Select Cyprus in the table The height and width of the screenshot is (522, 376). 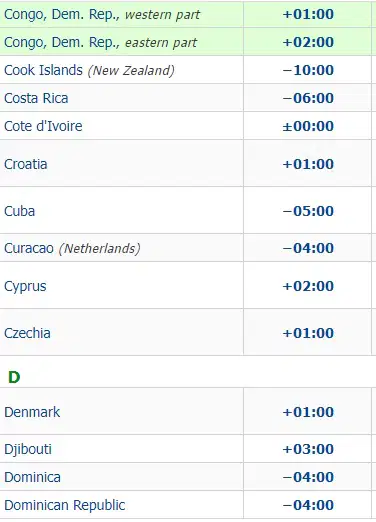click(25, 286)
